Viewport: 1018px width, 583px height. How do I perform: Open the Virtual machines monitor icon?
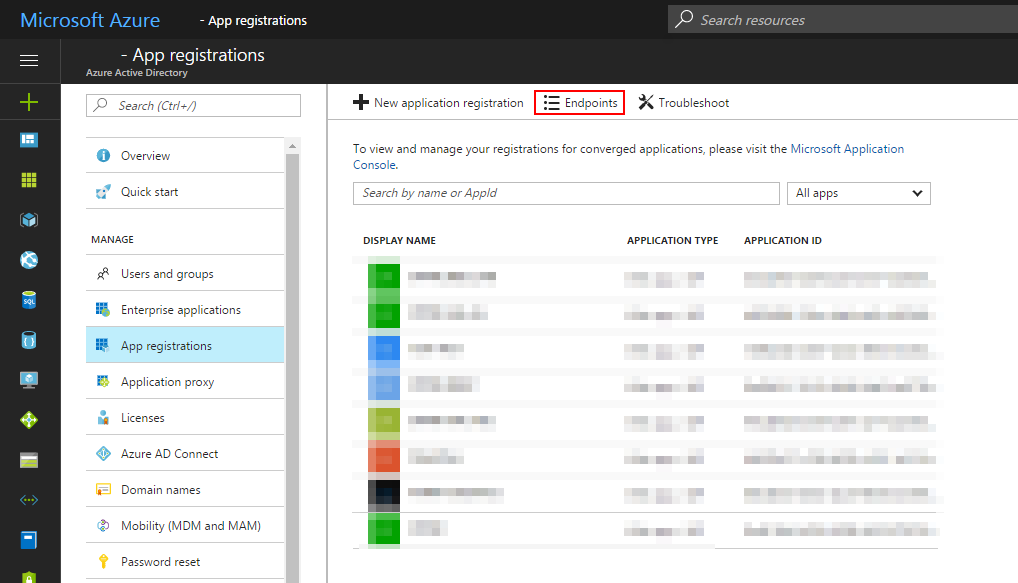coord(29,380)
